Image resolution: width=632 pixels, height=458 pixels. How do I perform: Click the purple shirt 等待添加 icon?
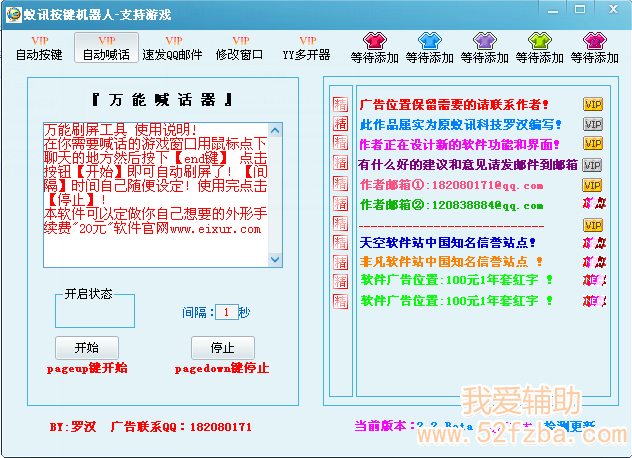pos(484,41)
